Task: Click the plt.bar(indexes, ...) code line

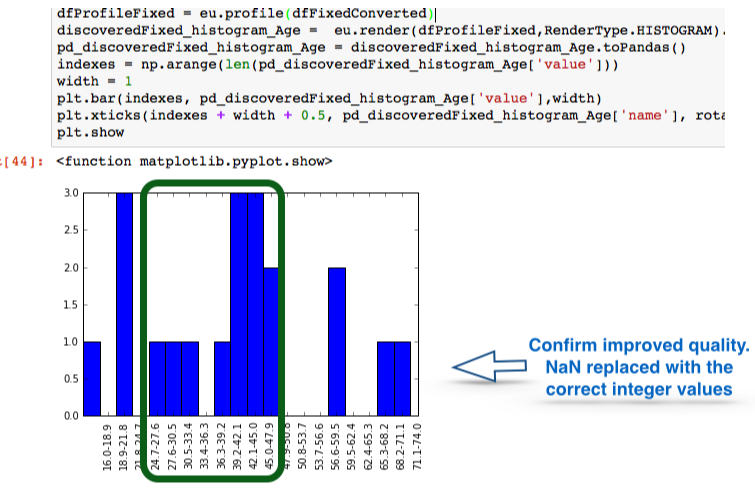Action: pyautogui.click(x=329, y=99)
